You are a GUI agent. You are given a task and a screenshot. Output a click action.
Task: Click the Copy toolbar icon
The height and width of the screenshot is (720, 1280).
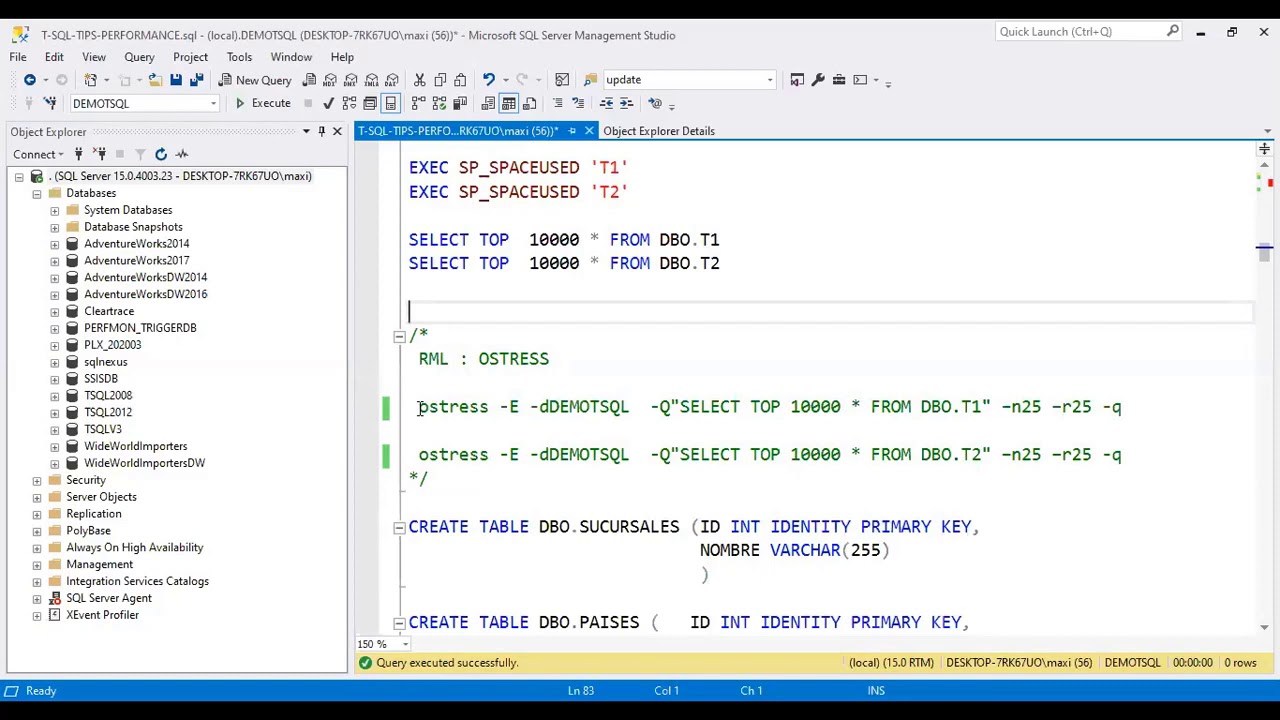440,79
